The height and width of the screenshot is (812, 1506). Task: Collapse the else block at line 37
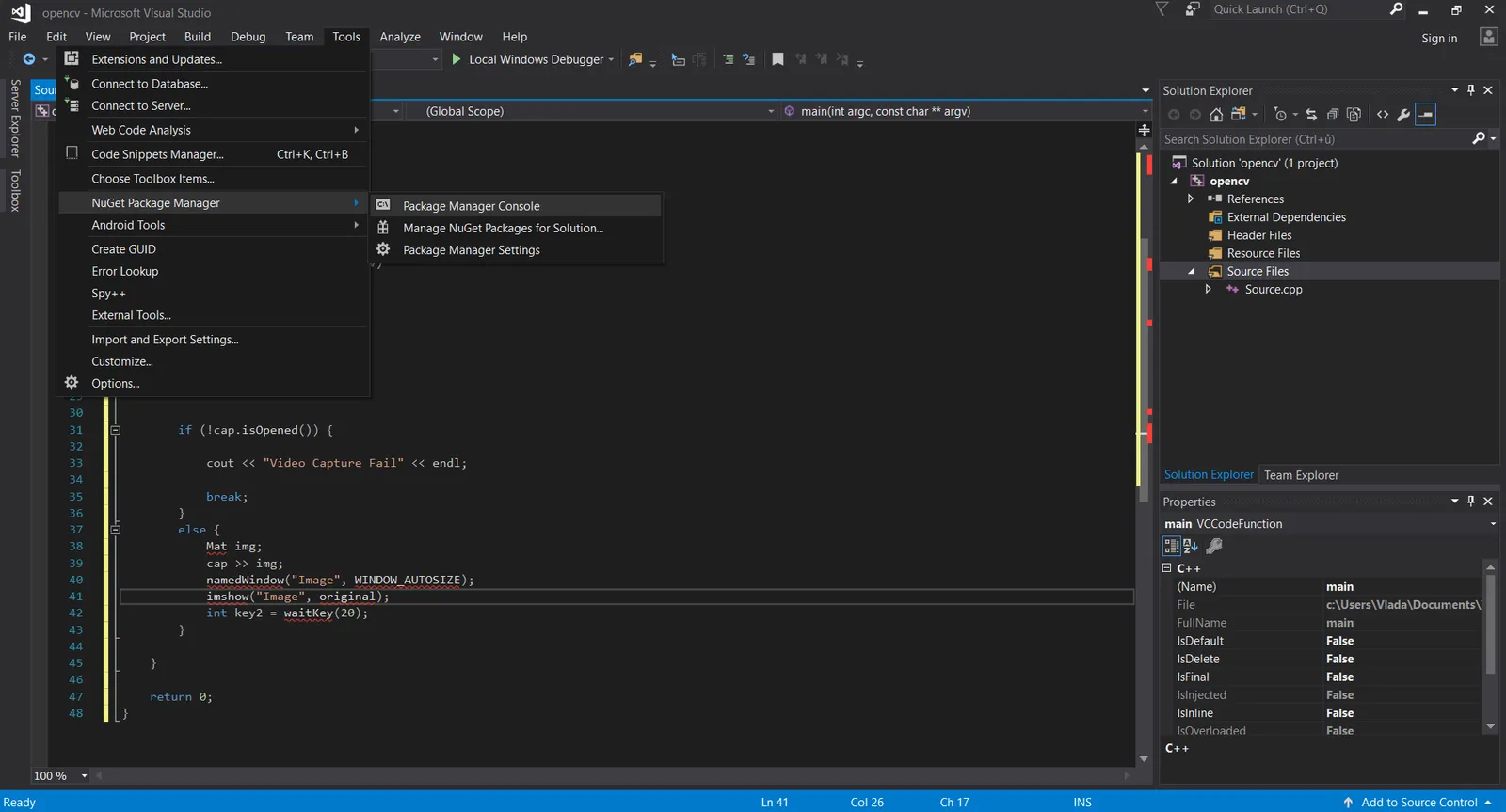[x=115, y=530]
